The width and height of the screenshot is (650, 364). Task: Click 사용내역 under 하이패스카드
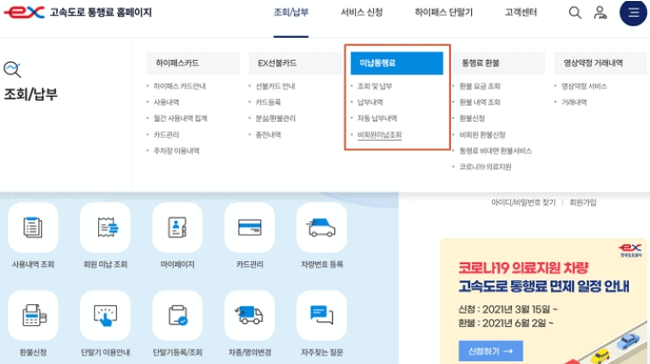click(x=166, y=102)
